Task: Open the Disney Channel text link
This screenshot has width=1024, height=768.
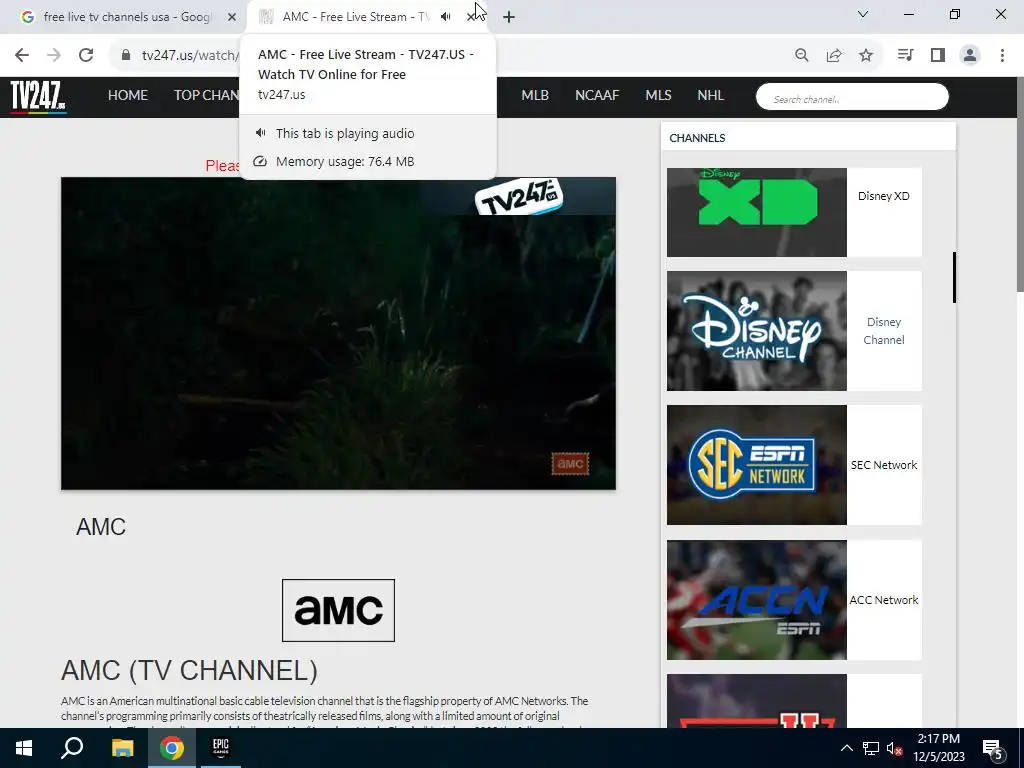Action: [884, 331]
